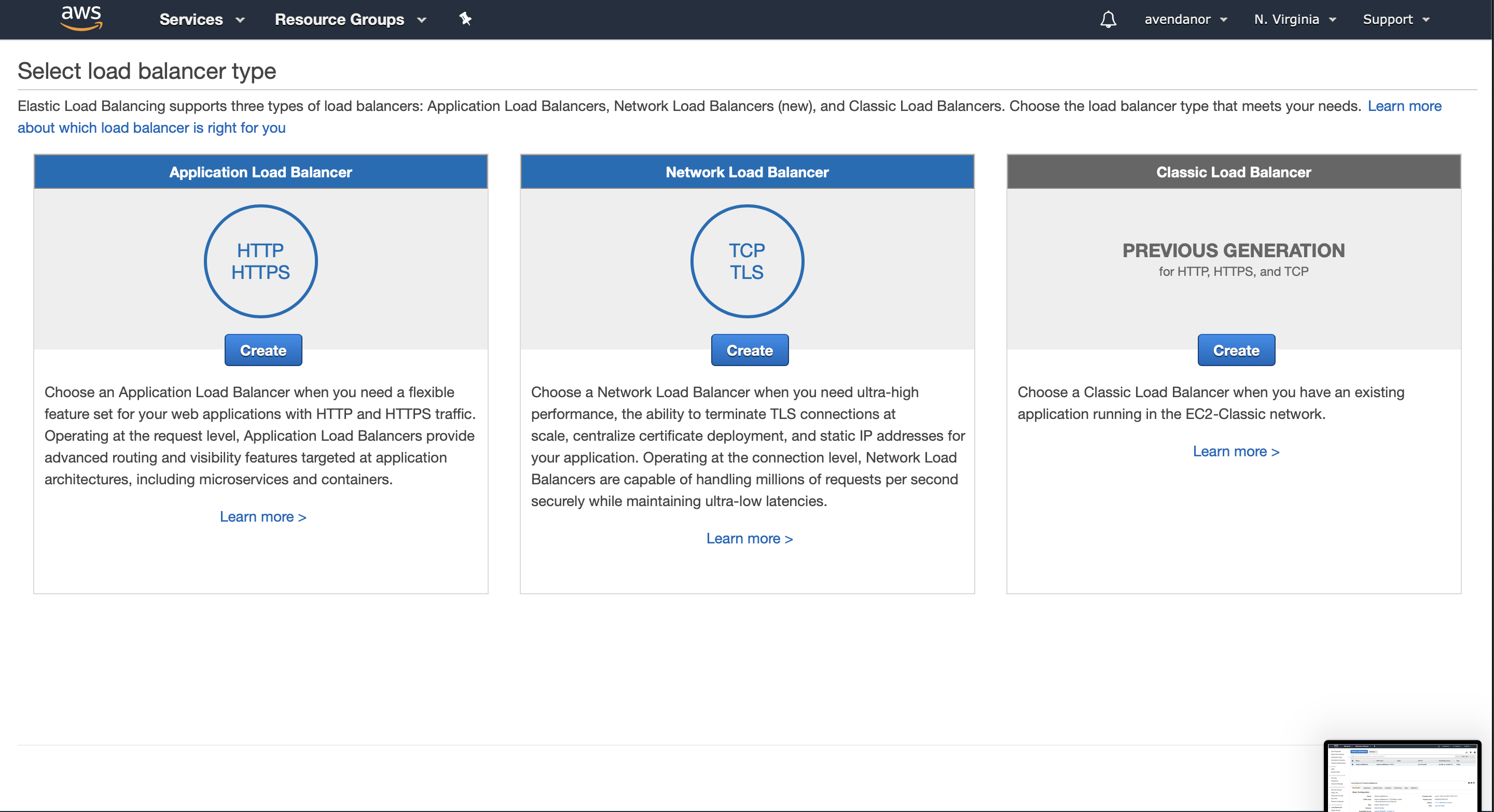Open Learn more under Application Load Balancer
This screenshot has width=1494, height=812.
pyautogui.click(x=262, y=516)
